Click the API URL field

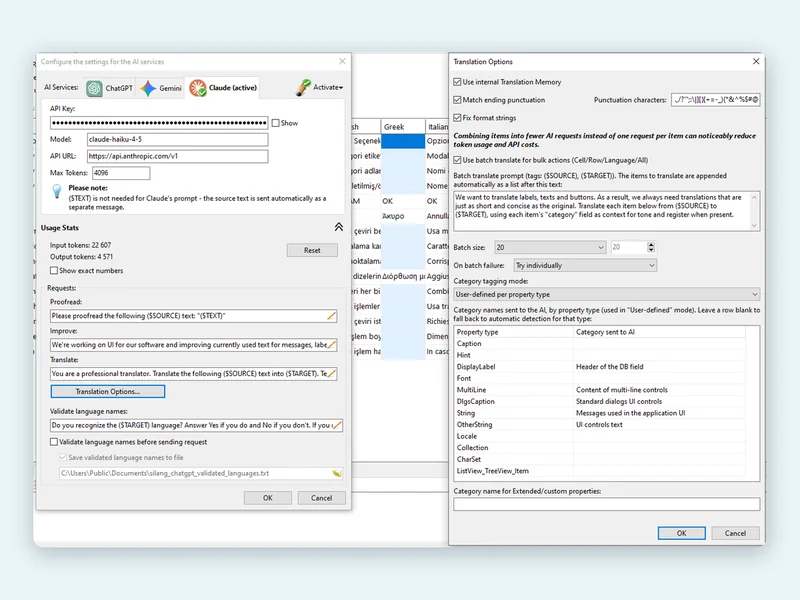click(178, 156)
